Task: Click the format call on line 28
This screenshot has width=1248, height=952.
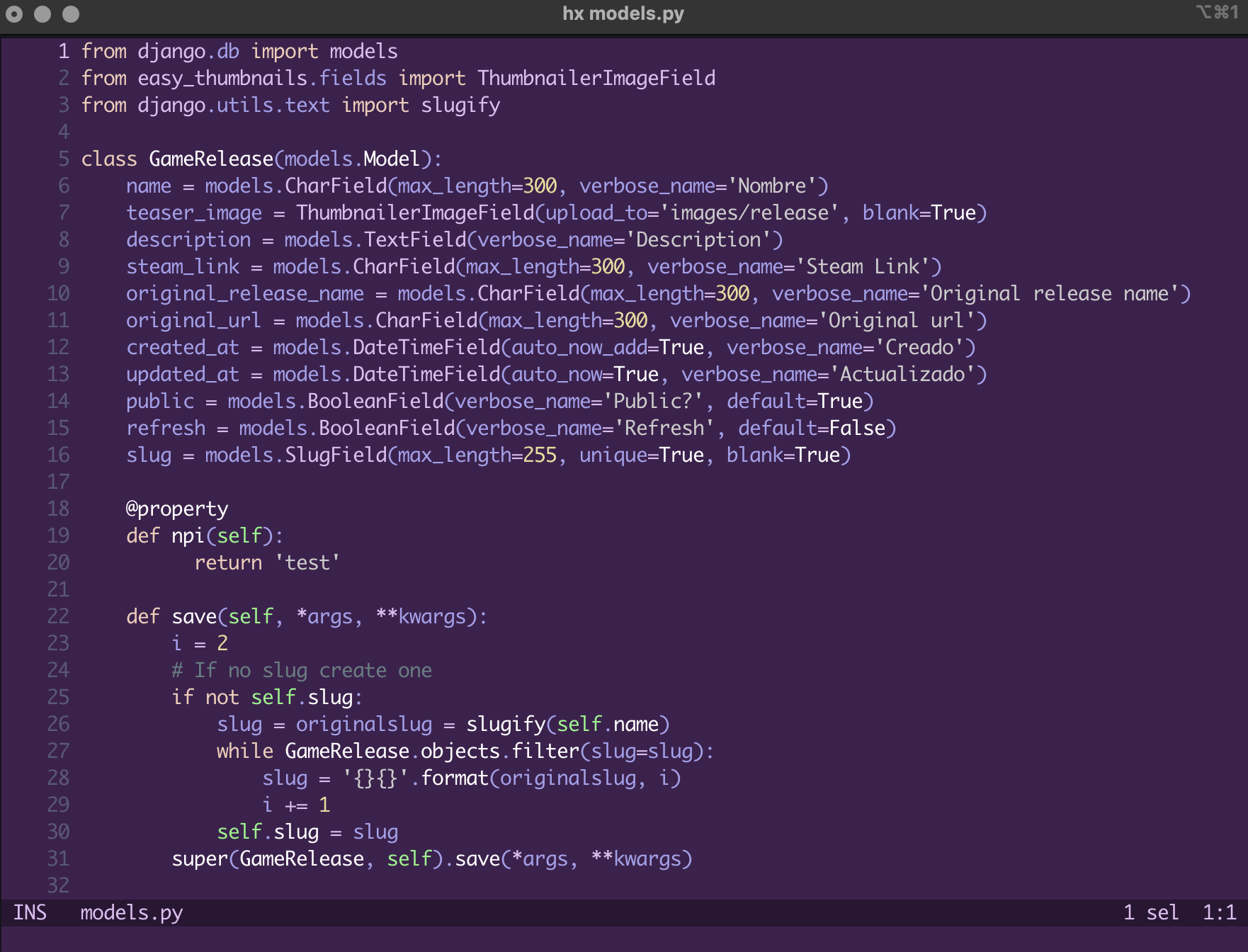Action: 455,778
